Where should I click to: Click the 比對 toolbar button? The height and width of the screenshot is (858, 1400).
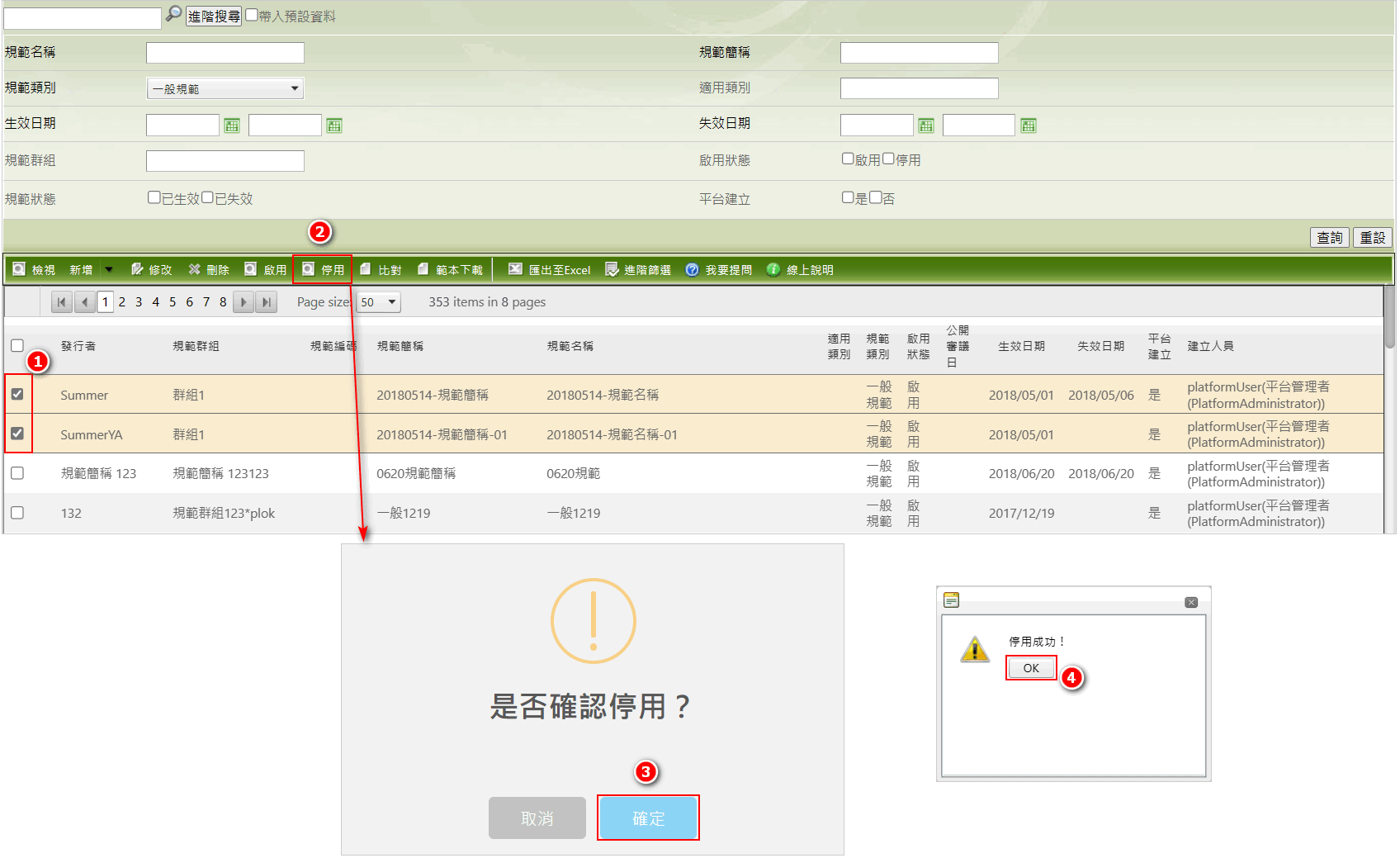coord(381,270)
